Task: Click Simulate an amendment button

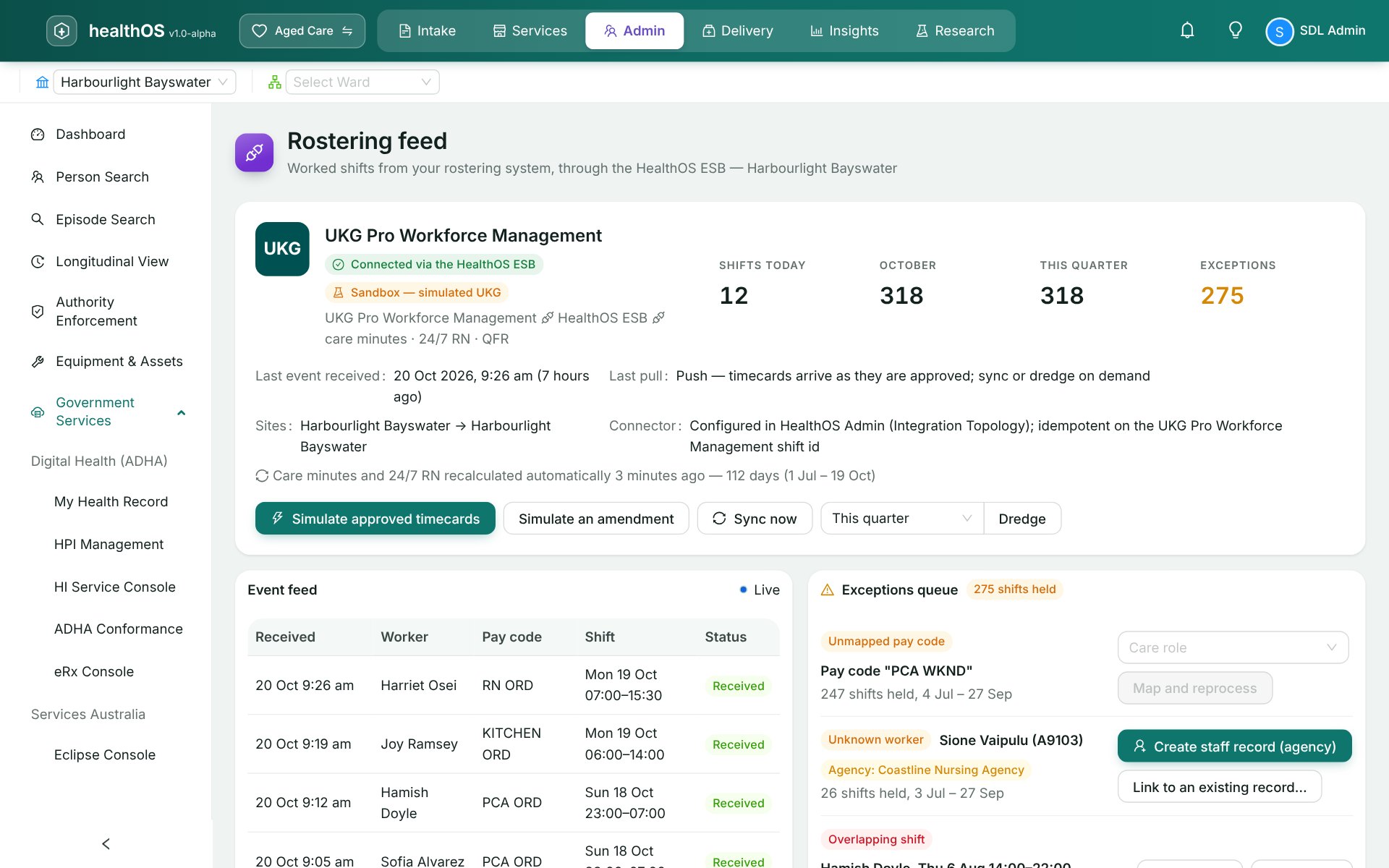Action: point(596,519)
